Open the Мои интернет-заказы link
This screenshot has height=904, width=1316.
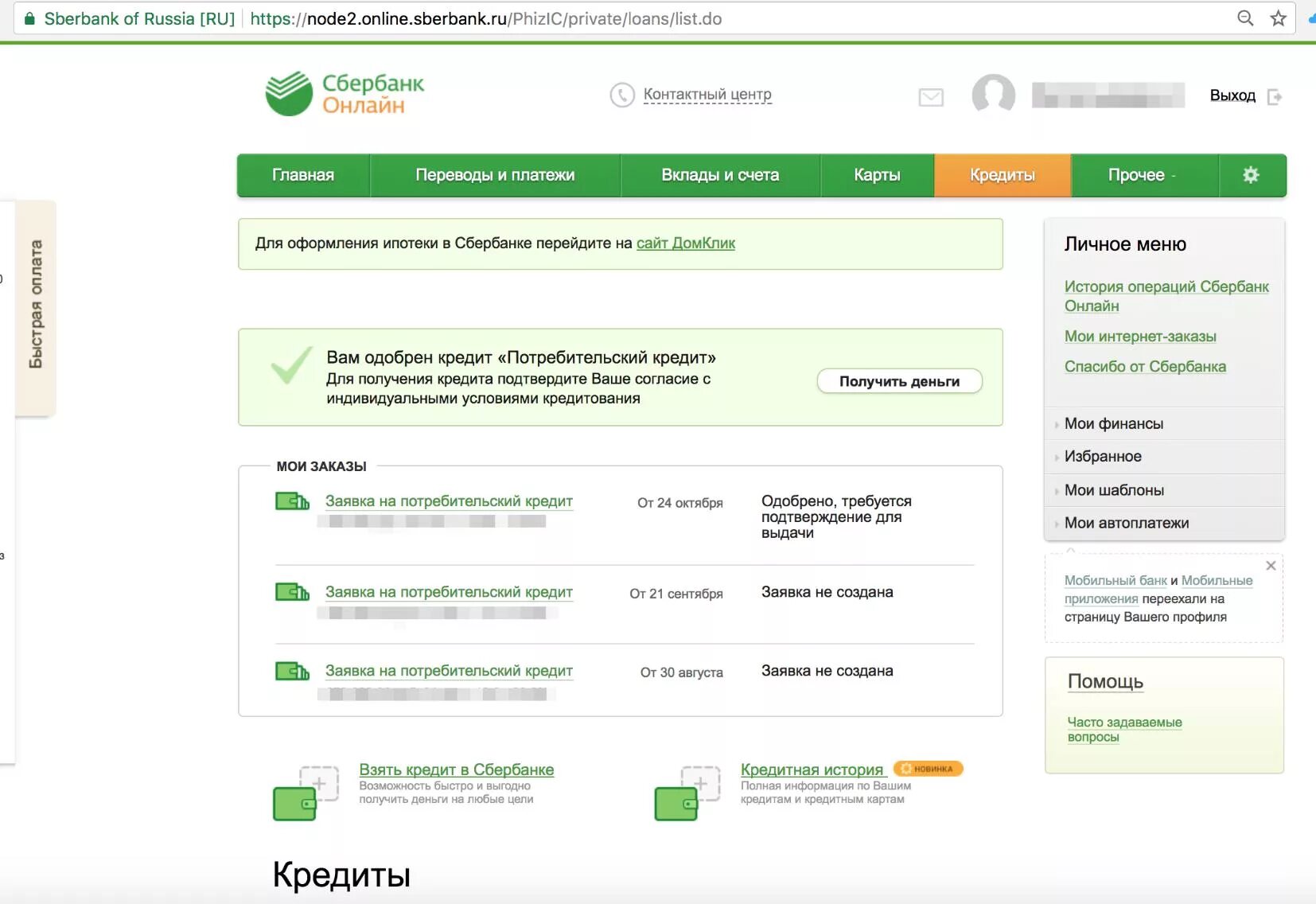click(x=1140, y=337)
